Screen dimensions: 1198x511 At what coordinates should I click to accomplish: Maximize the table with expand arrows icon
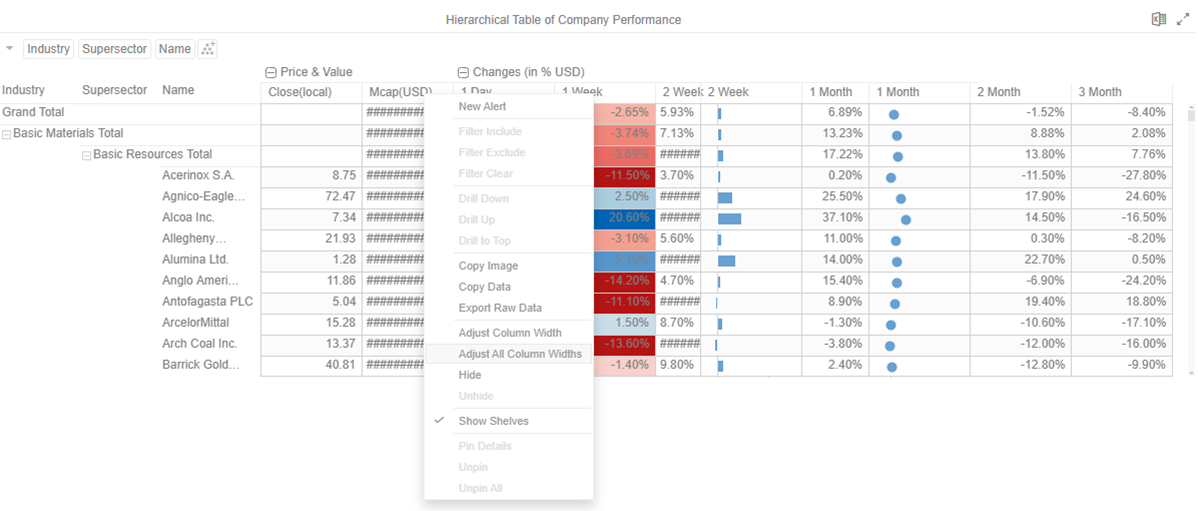point(1182,19)
